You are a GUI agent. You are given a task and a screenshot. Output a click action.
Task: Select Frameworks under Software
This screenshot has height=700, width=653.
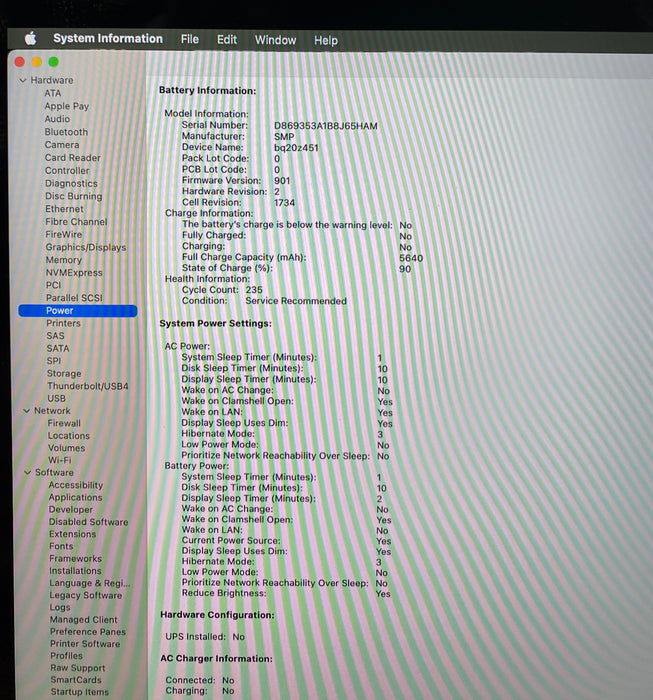point(75,559)
